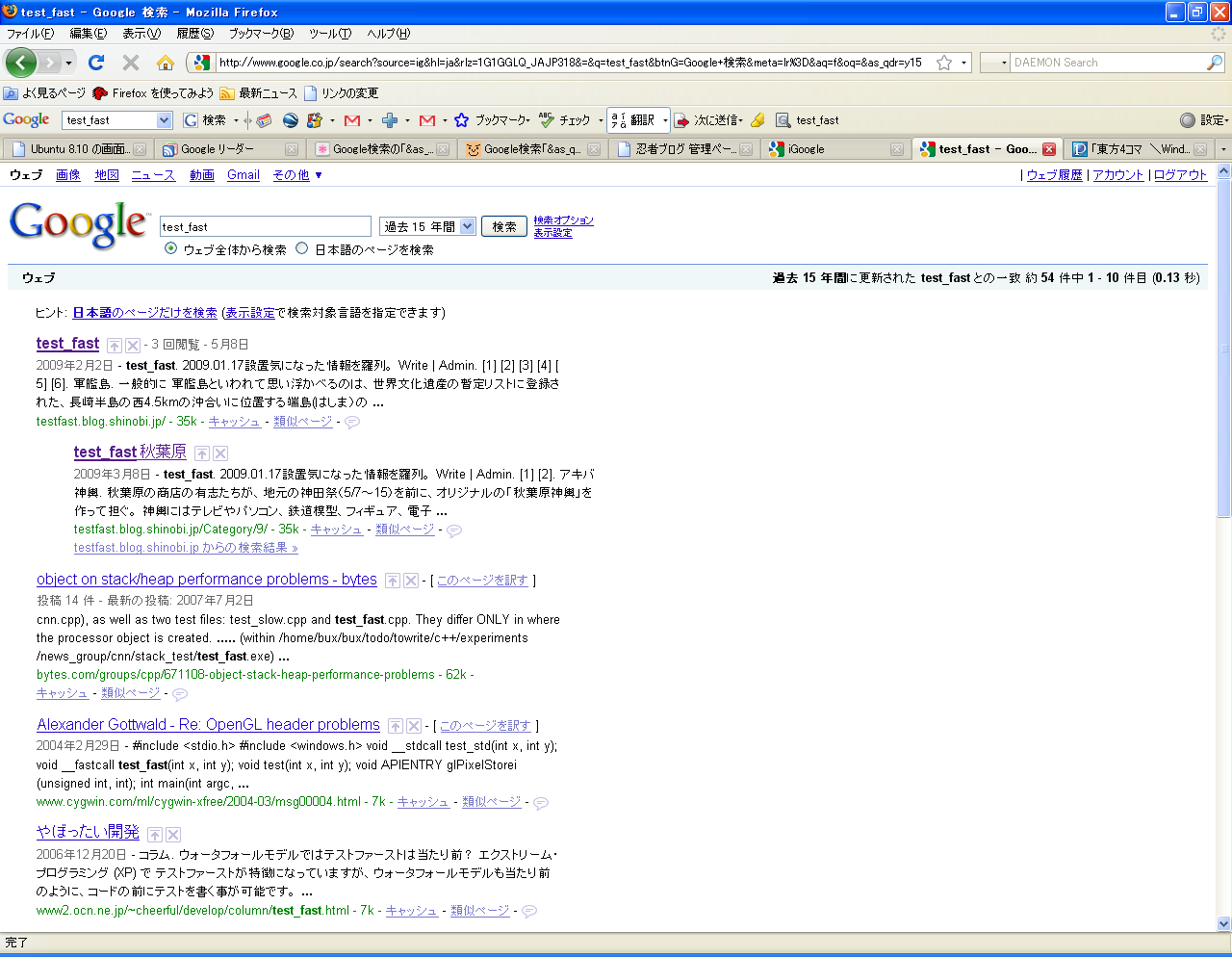Open the list-all-tabs dropdown arrow

1223,149
